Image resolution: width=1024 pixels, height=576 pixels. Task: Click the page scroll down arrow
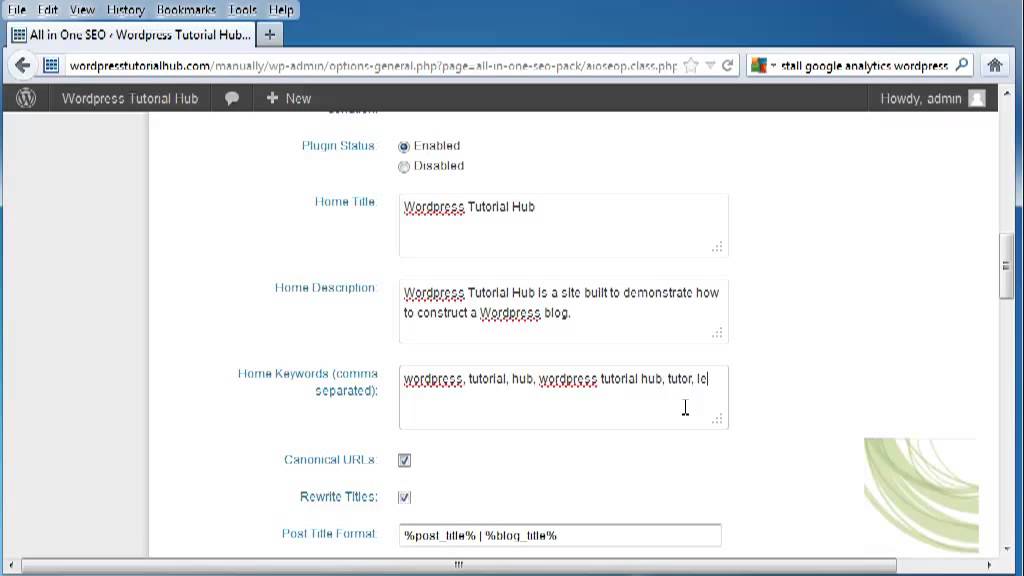pyautogui.click(x=1006, y=549)
